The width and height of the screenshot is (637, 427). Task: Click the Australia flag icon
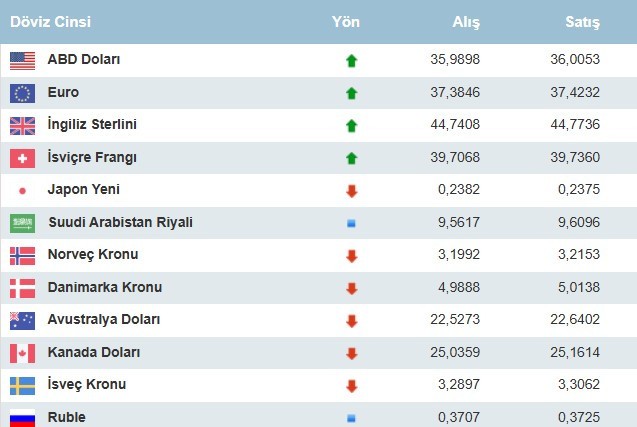tap(22, 321)
